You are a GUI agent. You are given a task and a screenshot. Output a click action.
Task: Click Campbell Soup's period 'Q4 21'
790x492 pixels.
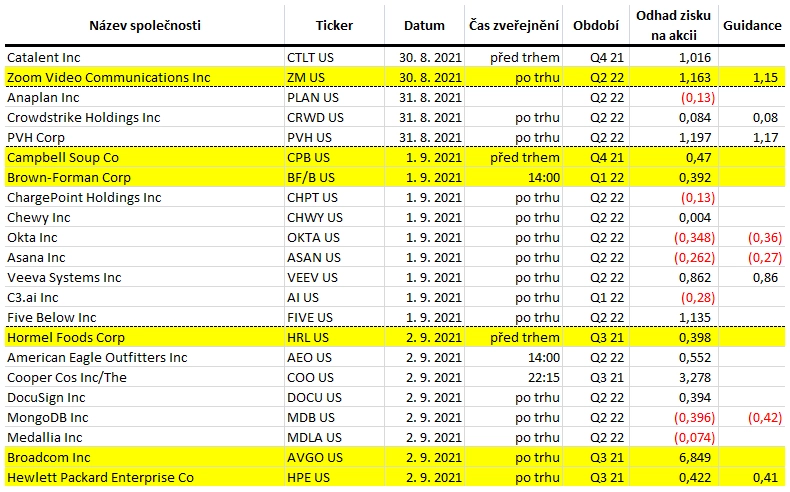click(x=607, y=158)
